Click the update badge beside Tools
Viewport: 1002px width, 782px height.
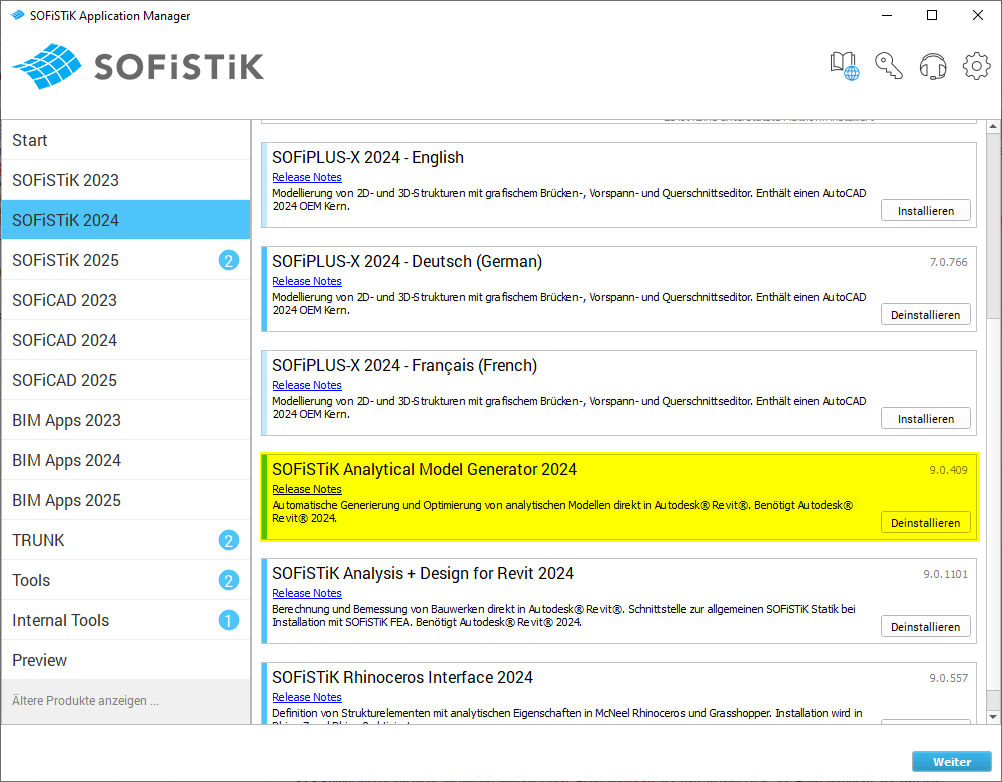(229, 580)
